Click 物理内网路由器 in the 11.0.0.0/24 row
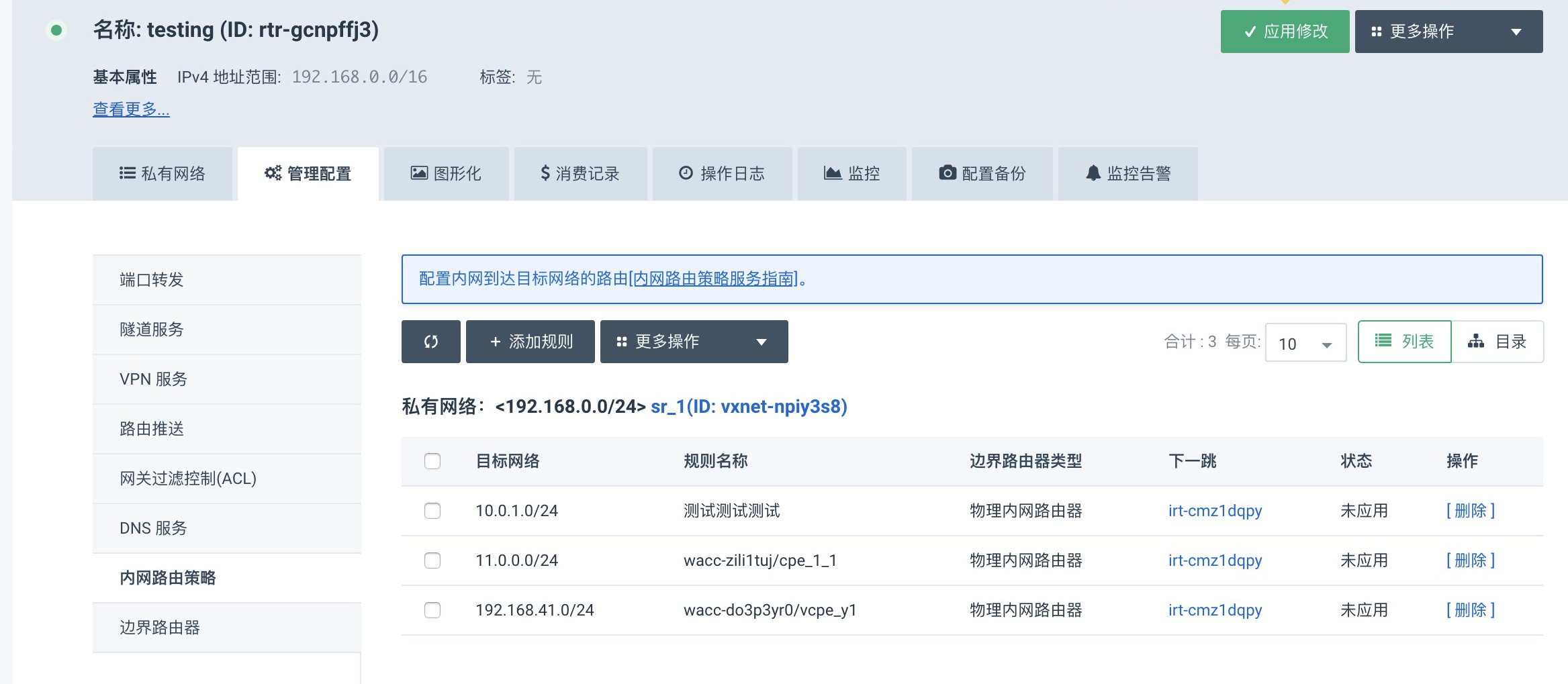 (x=1026, y=560)
